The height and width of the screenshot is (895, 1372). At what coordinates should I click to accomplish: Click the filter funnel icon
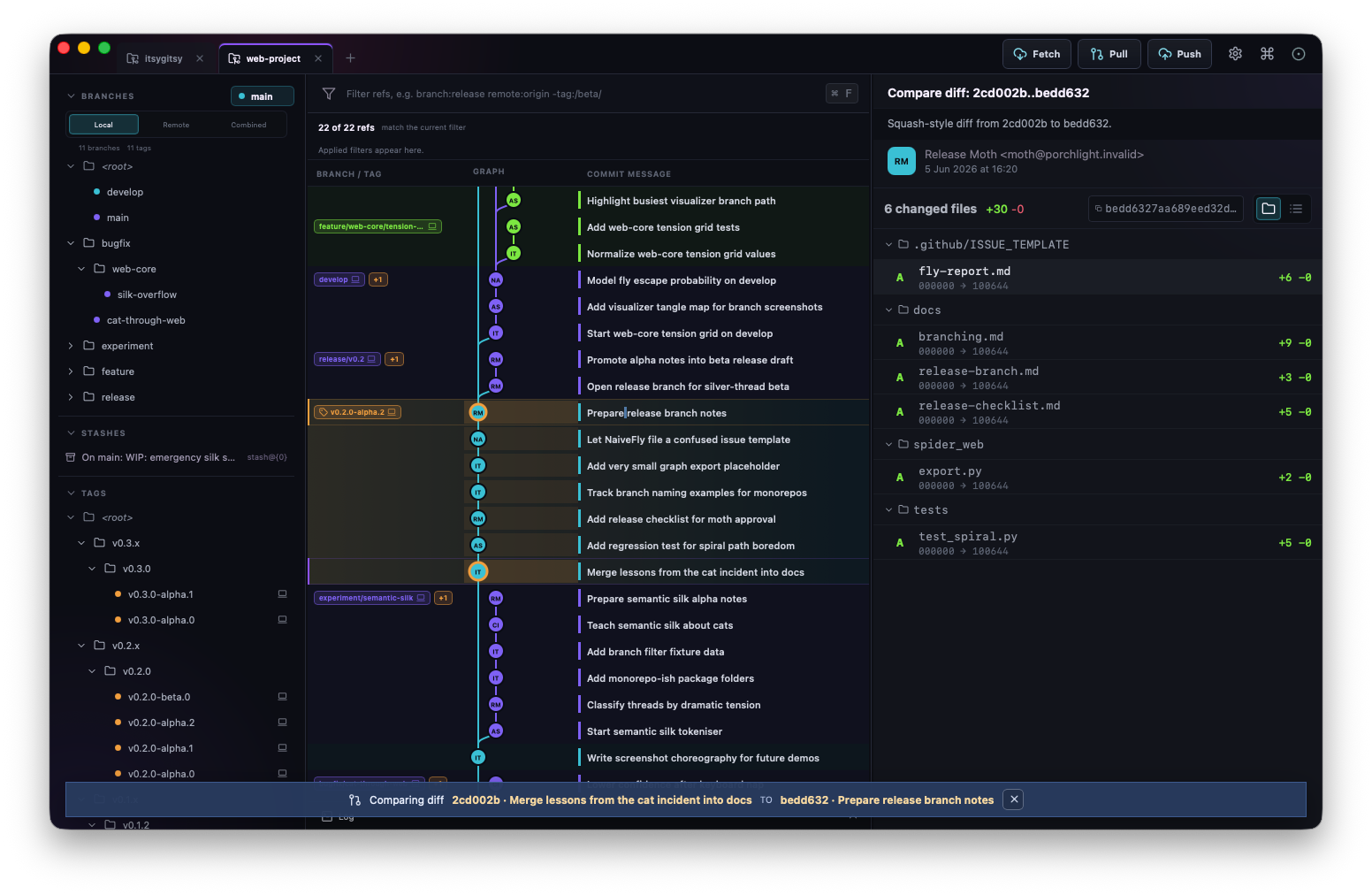coord(329,94)
